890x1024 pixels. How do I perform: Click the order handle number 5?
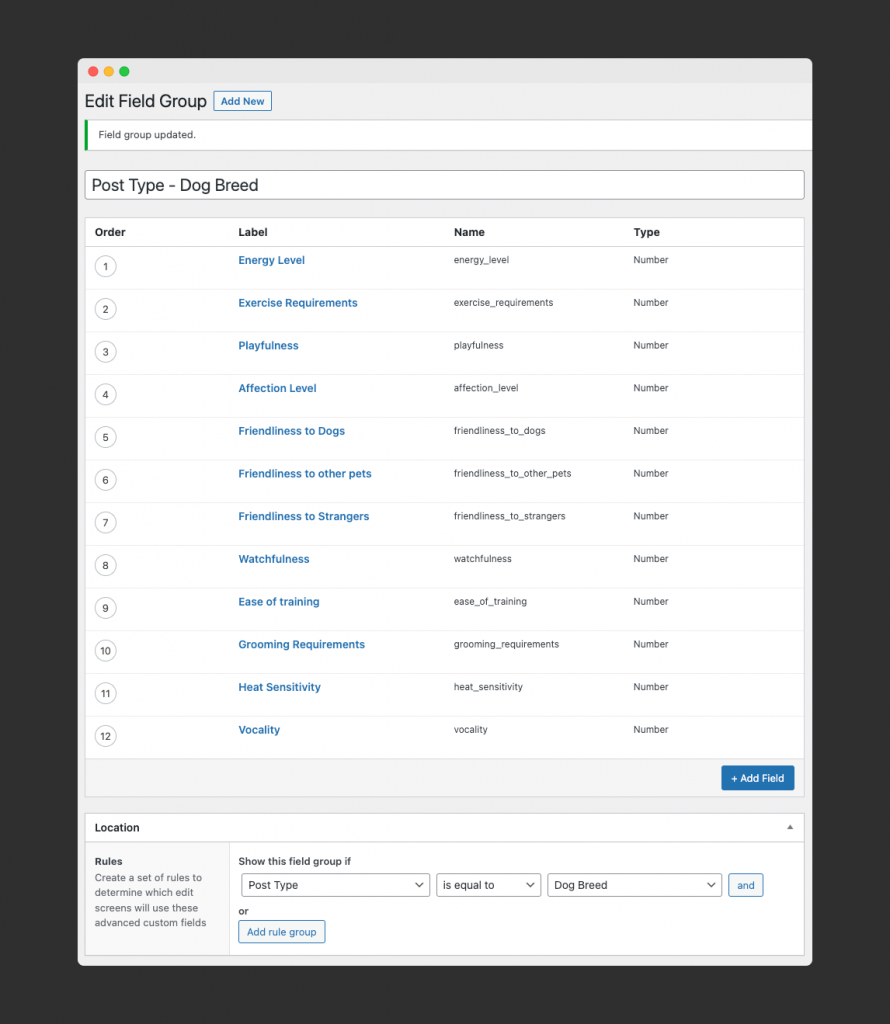click(x=105, y=438)
